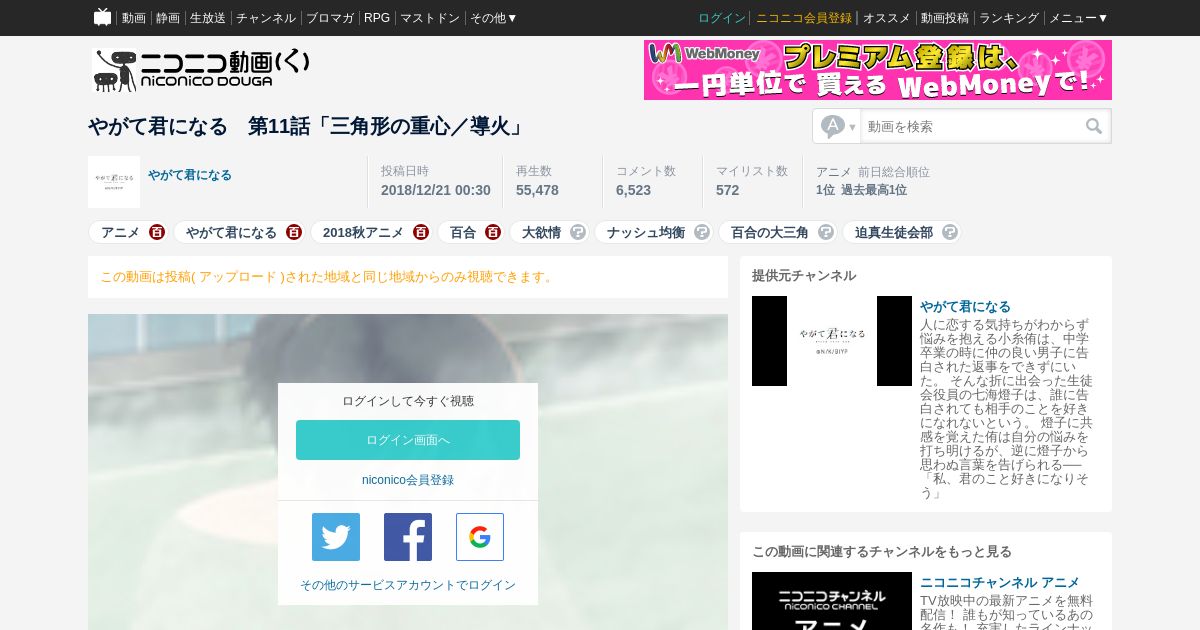The height and width of the screenshot is (630, 1200).
Task: Click the 過去最高1位 ranking text
Action: [874, 190]
